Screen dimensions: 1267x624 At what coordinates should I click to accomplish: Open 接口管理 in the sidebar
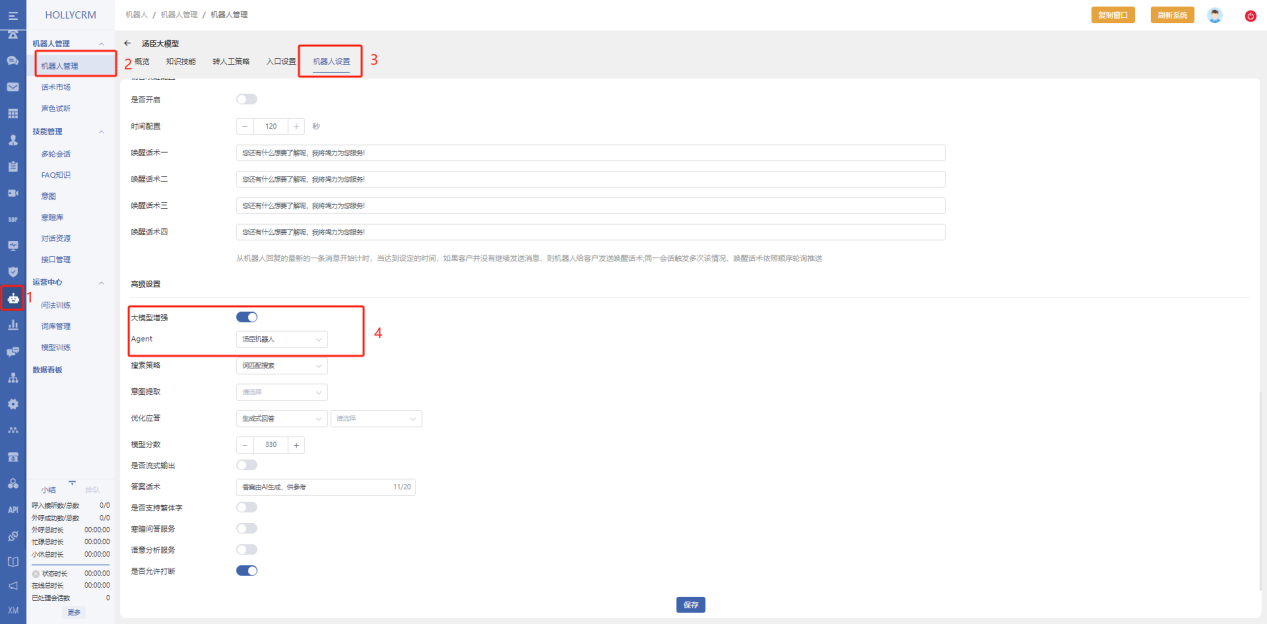point(56,260)
